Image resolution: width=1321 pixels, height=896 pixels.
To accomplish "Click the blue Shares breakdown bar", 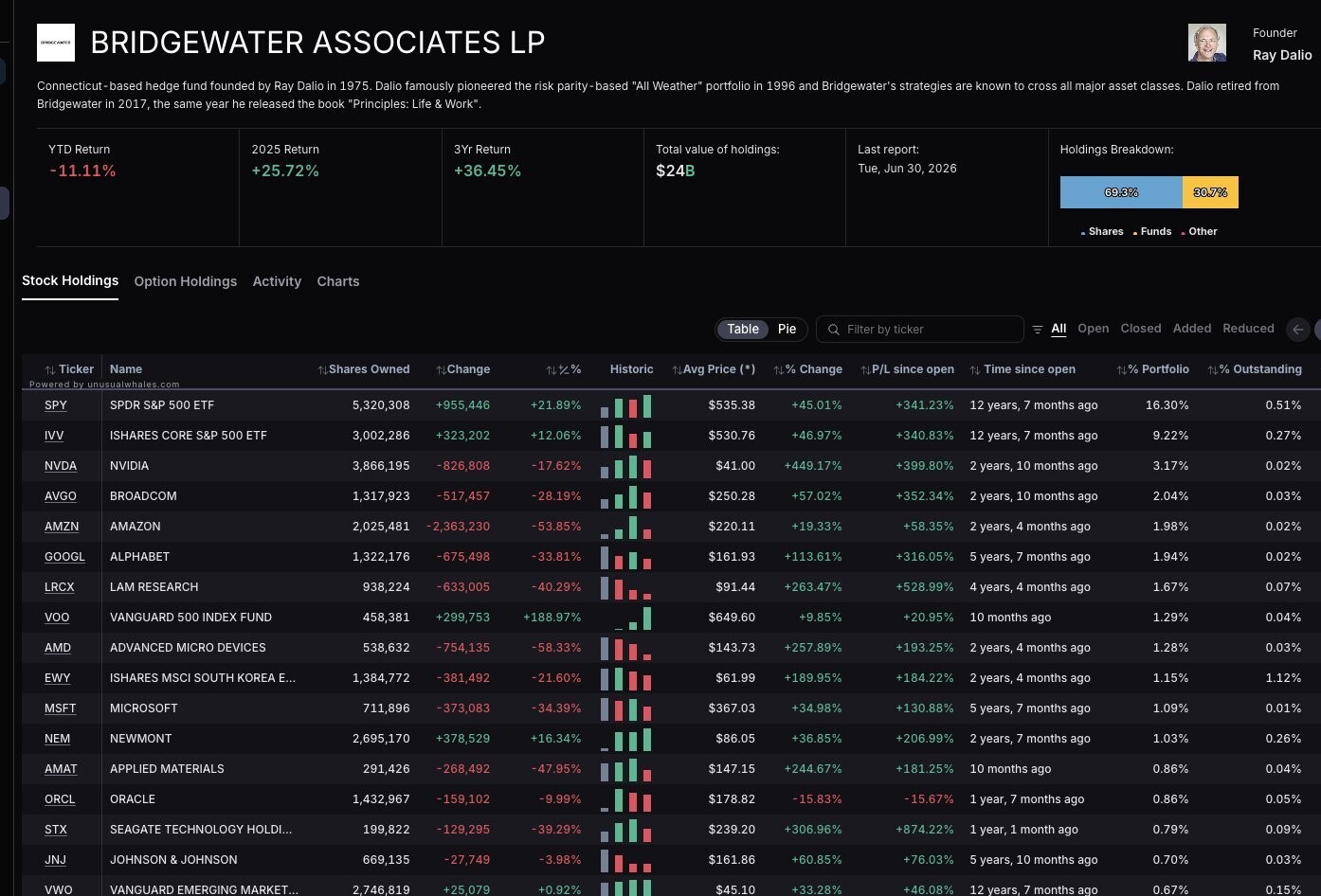I will click(x=1121, y=192).
